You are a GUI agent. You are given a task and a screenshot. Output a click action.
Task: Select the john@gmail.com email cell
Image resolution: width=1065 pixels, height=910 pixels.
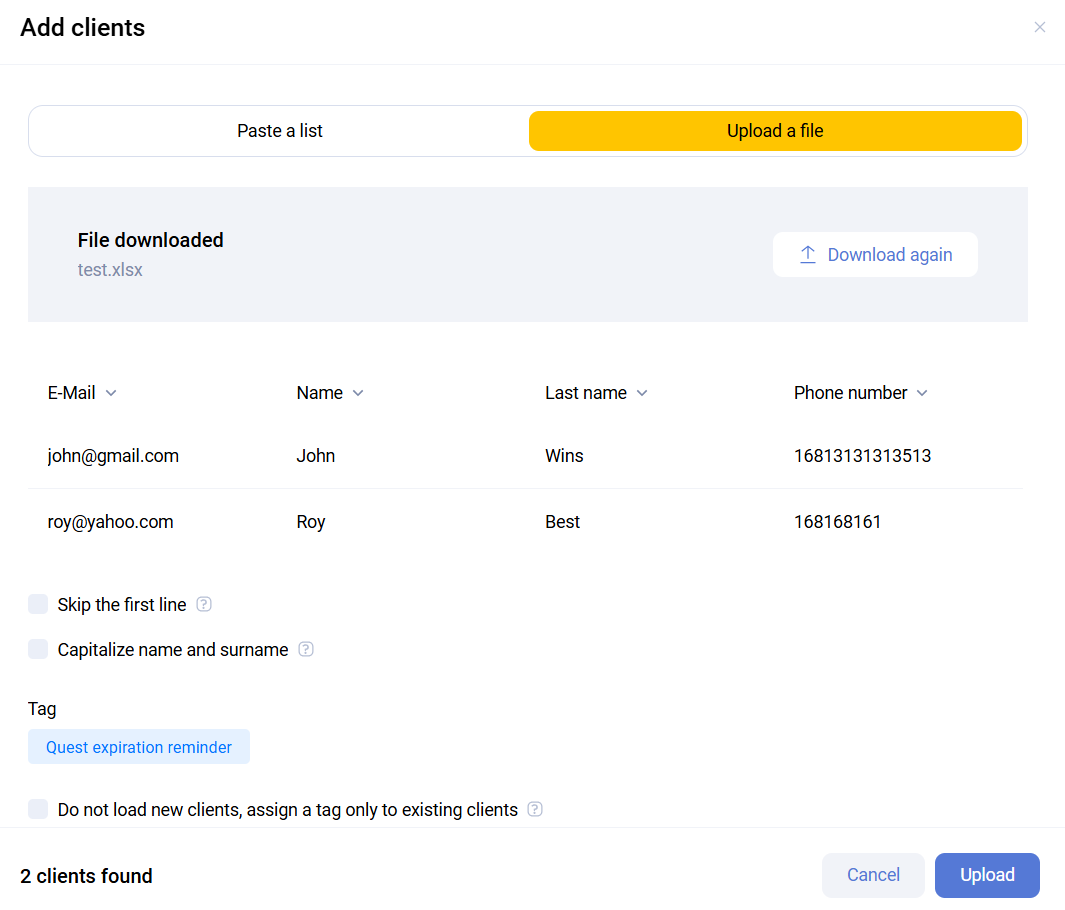pyautogui.click(x=113, y=456)
